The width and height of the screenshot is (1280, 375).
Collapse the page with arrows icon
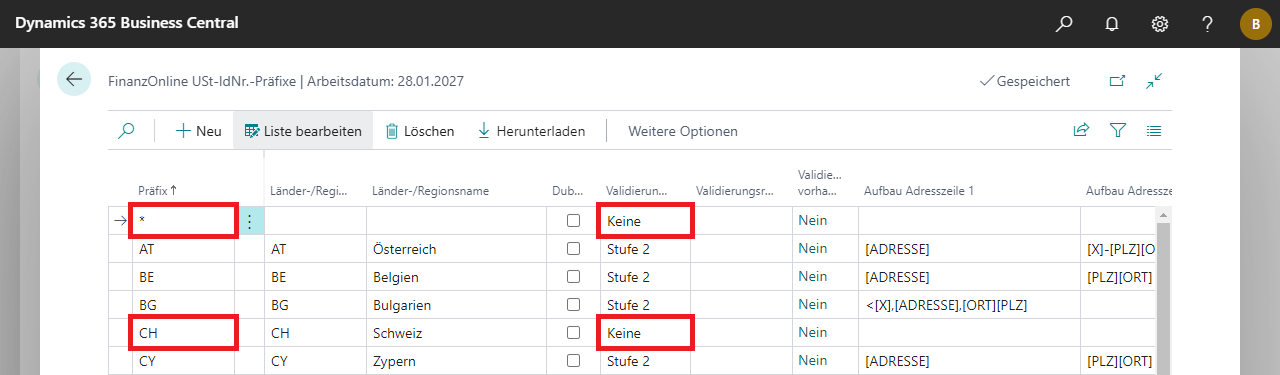pos(1155,81)
